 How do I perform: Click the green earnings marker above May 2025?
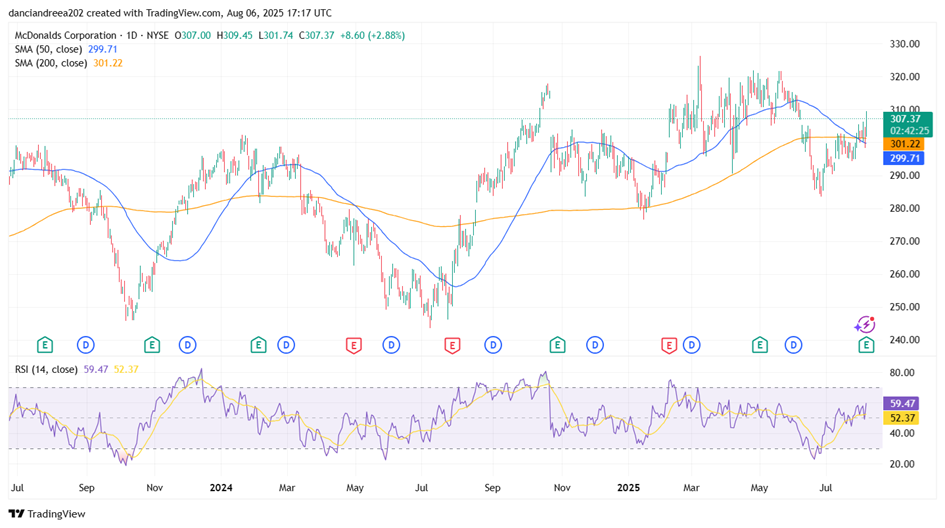pos(759,345)
